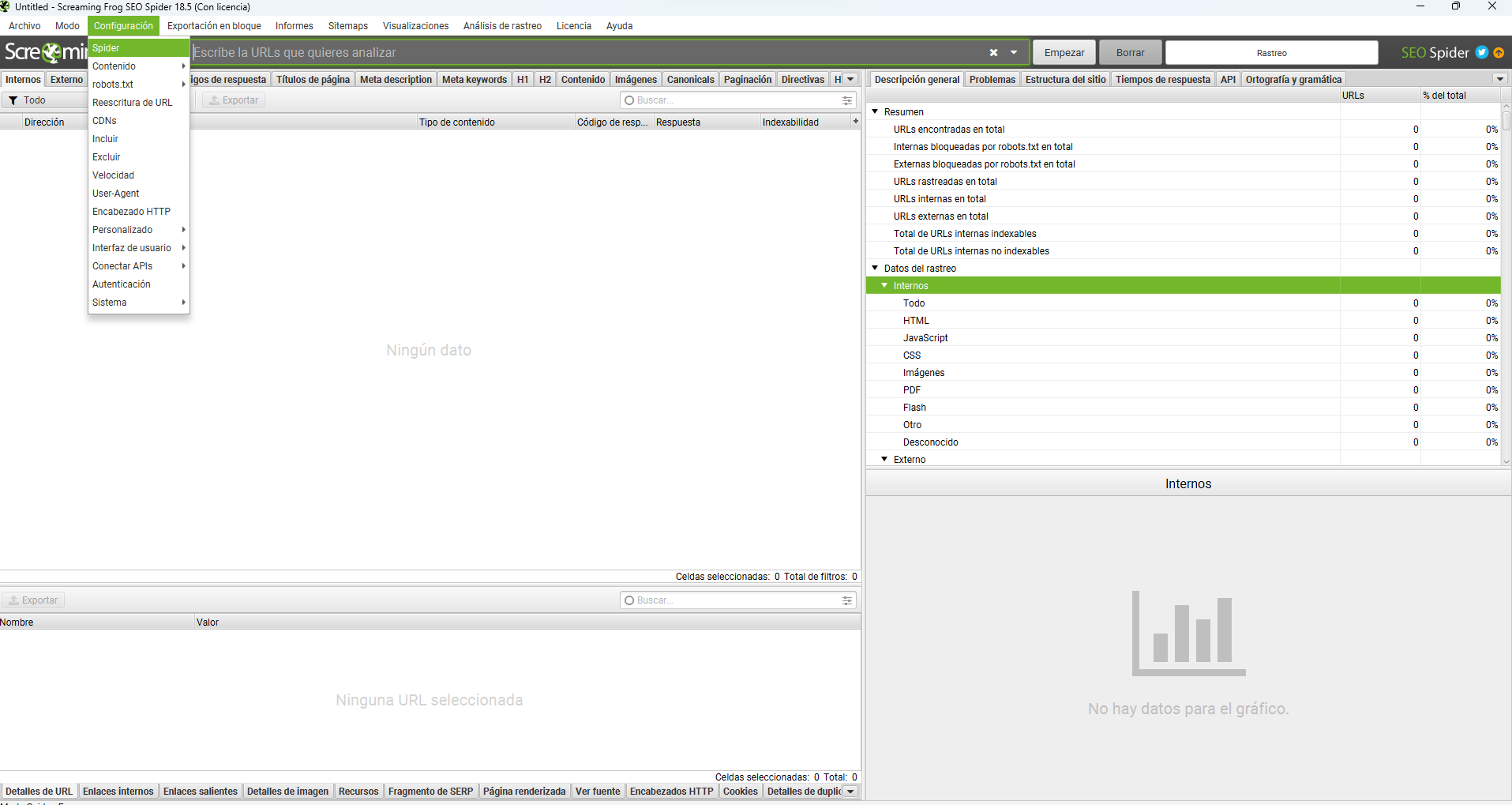Select Reescritura de URL option
Screen dimensions: 1512x805
point(139,103)
